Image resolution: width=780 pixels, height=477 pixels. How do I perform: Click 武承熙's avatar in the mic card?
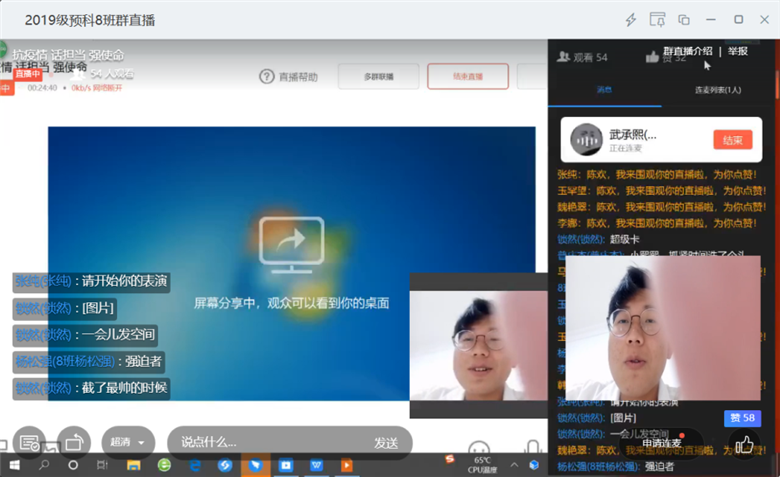(586, 140)
